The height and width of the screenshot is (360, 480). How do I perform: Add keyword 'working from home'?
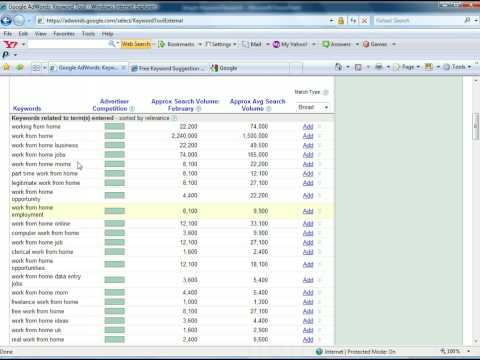pyautogui.click(x=308, y=127)
